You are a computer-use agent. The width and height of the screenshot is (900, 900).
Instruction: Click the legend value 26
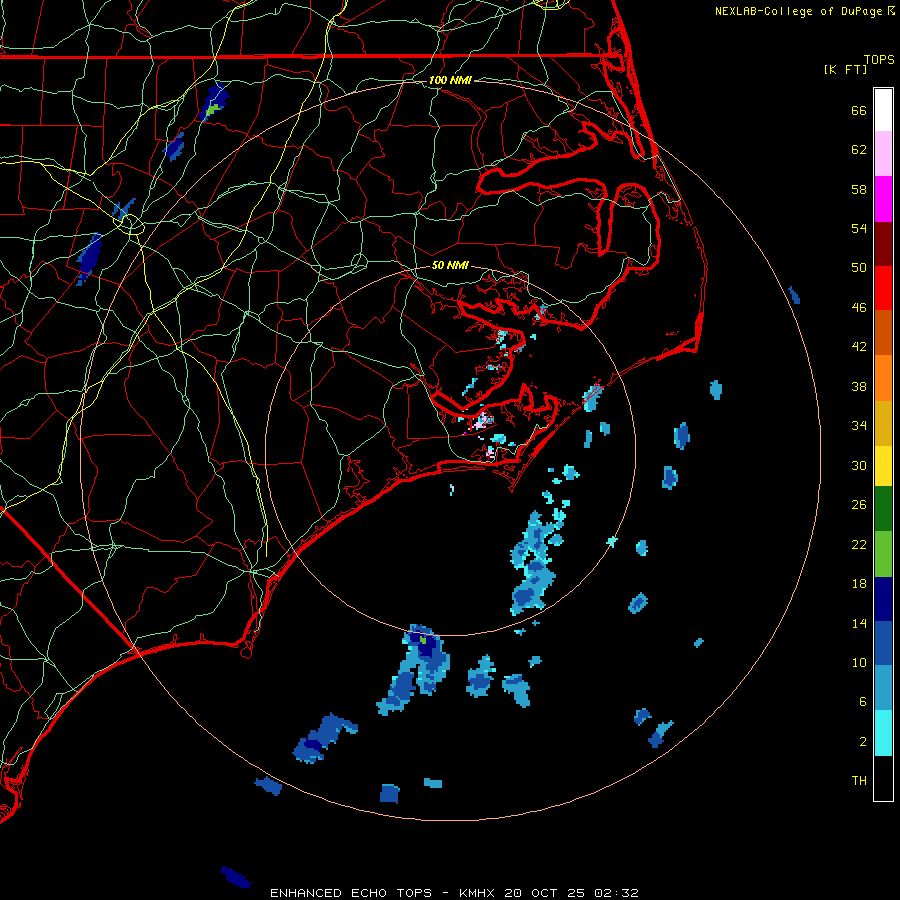click(x=859, y=505)
